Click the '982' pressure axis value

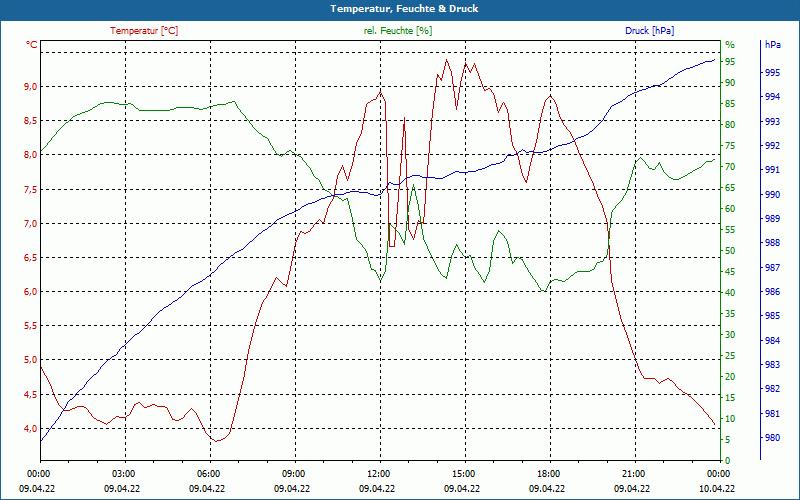(x=772, y=389)
